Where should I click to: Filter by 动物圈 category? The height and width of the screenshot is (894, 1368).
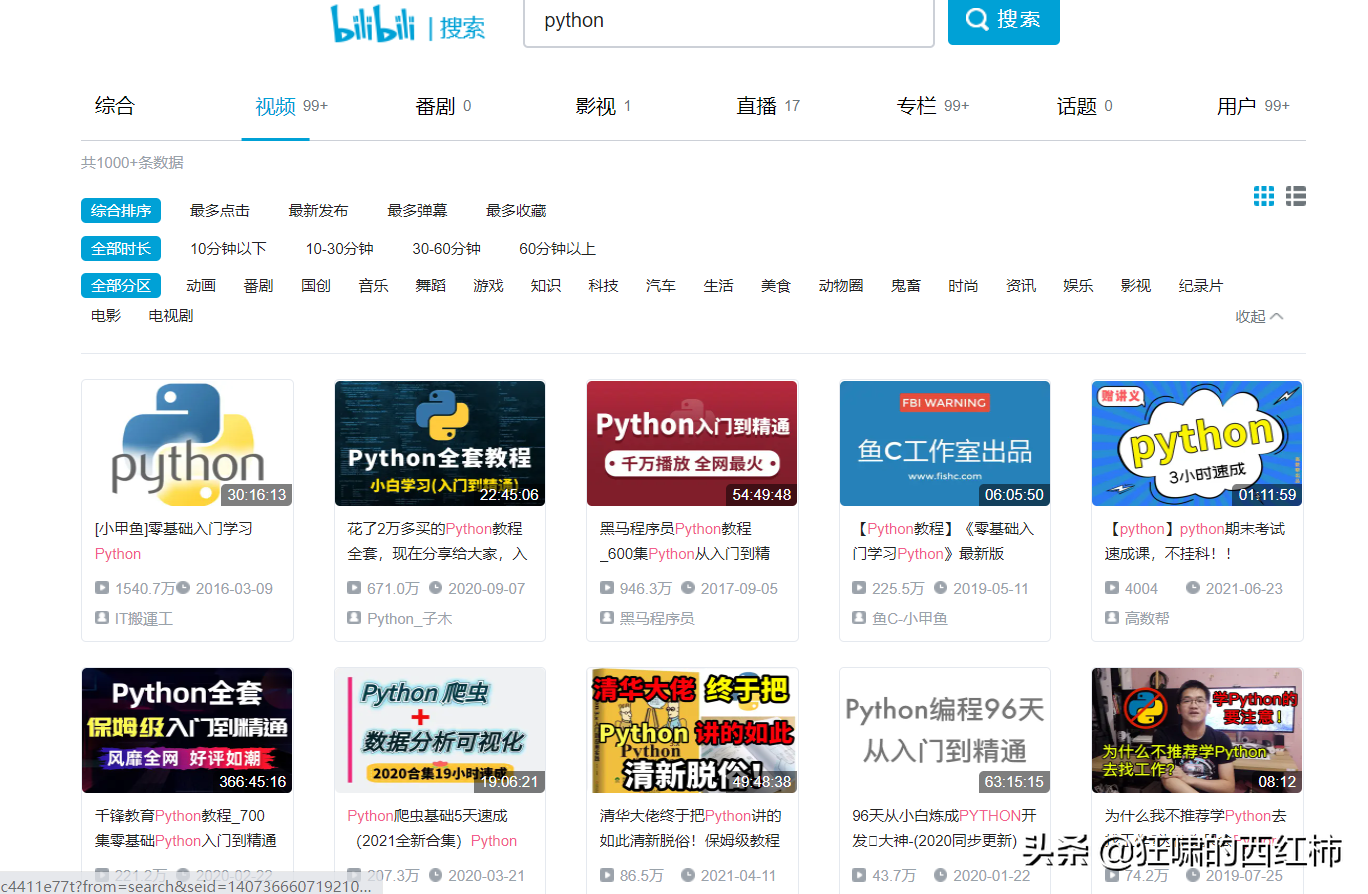[841, 286]
